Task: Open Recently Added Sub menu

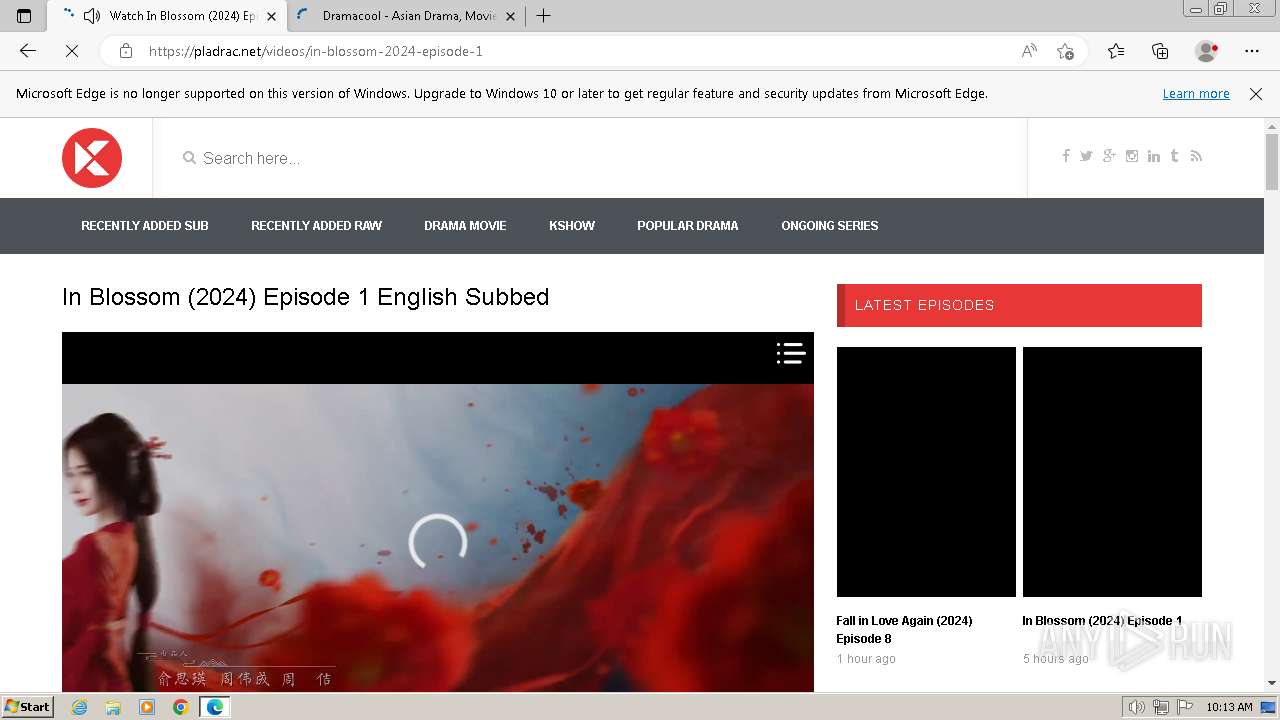Action: [x=145, y=226]
